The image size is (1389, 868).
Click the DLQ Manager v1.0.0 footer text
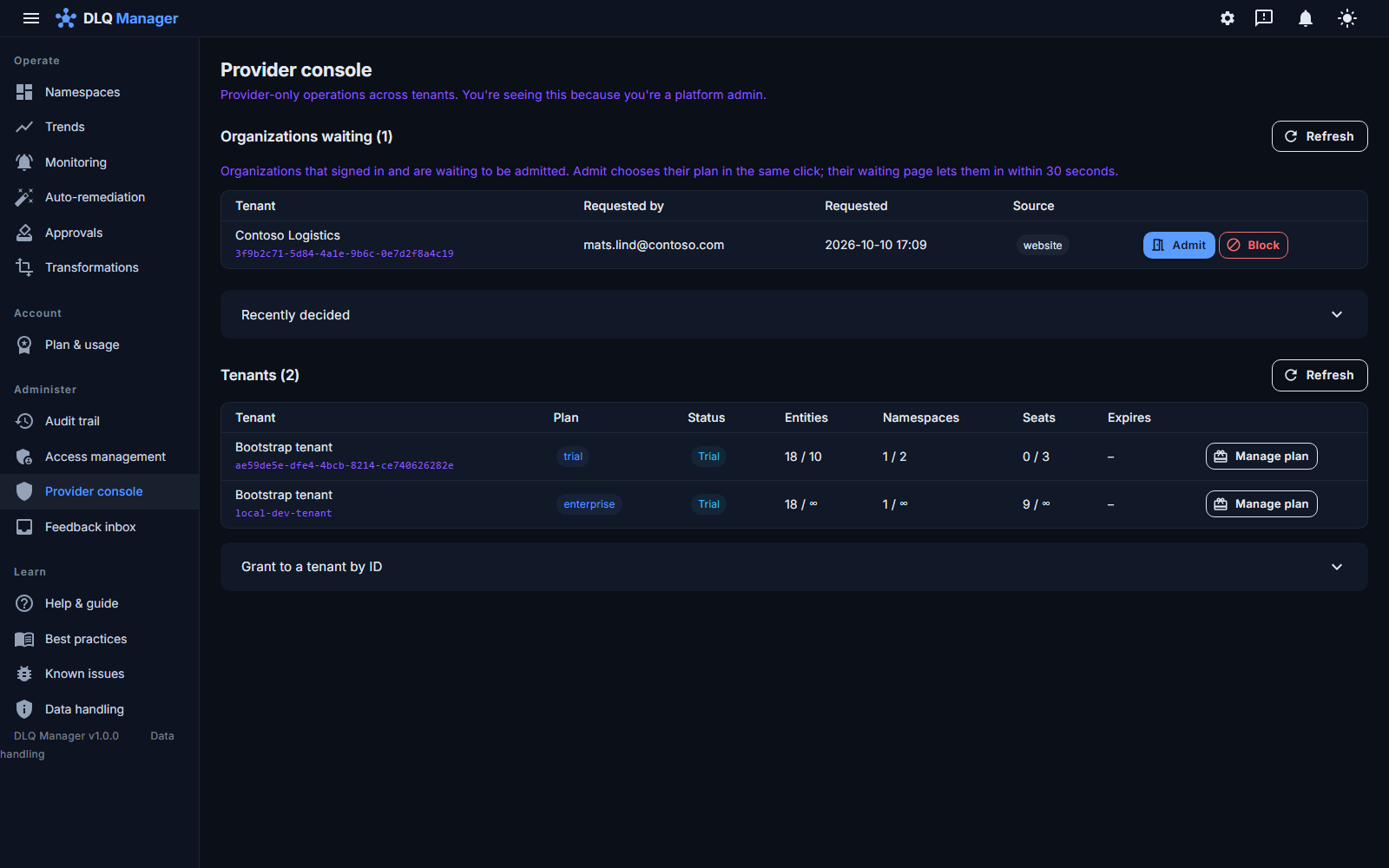(x=66, y=736)
